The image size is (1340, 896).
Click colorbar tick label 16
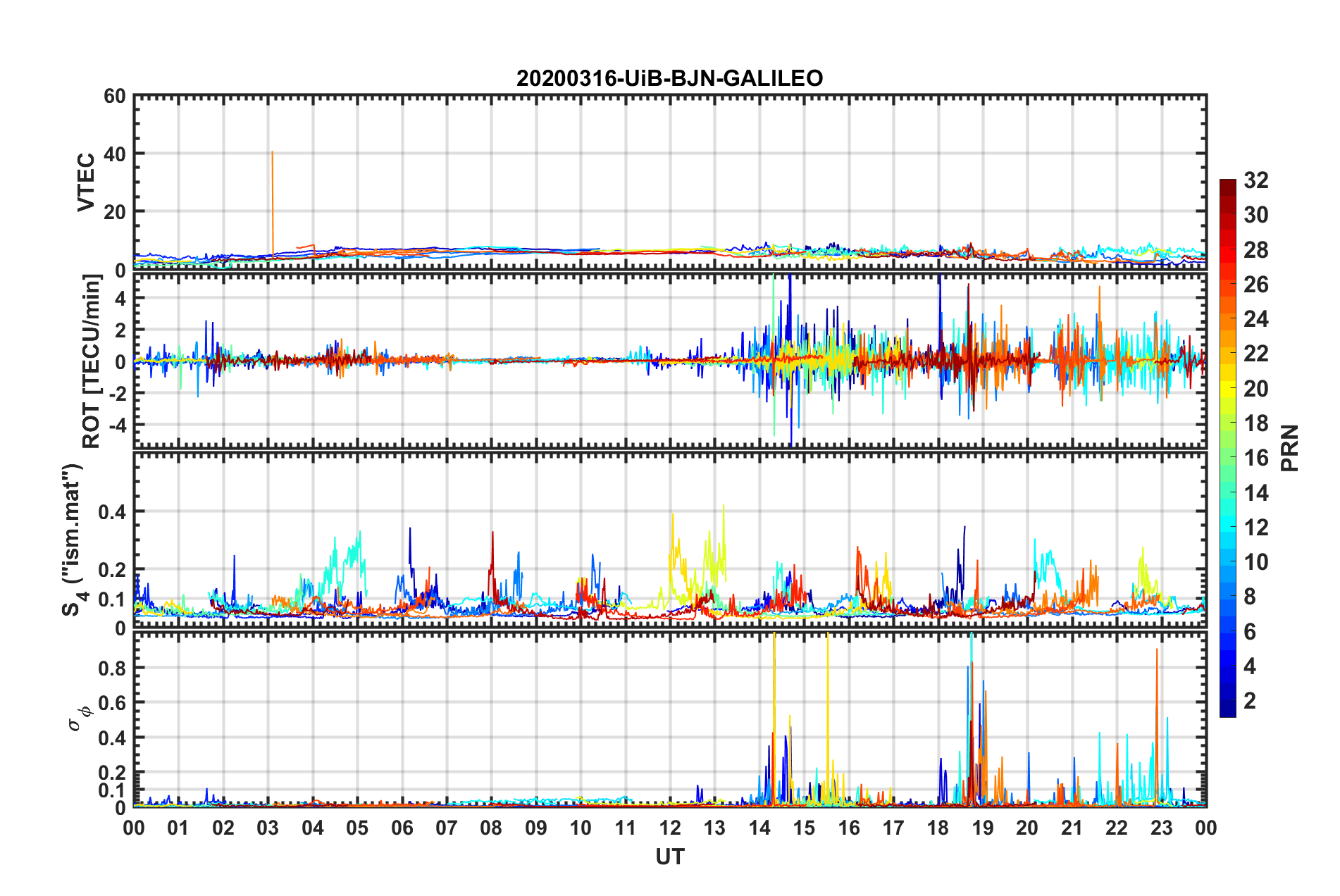pyautogui.click(x=1255, y=458)
